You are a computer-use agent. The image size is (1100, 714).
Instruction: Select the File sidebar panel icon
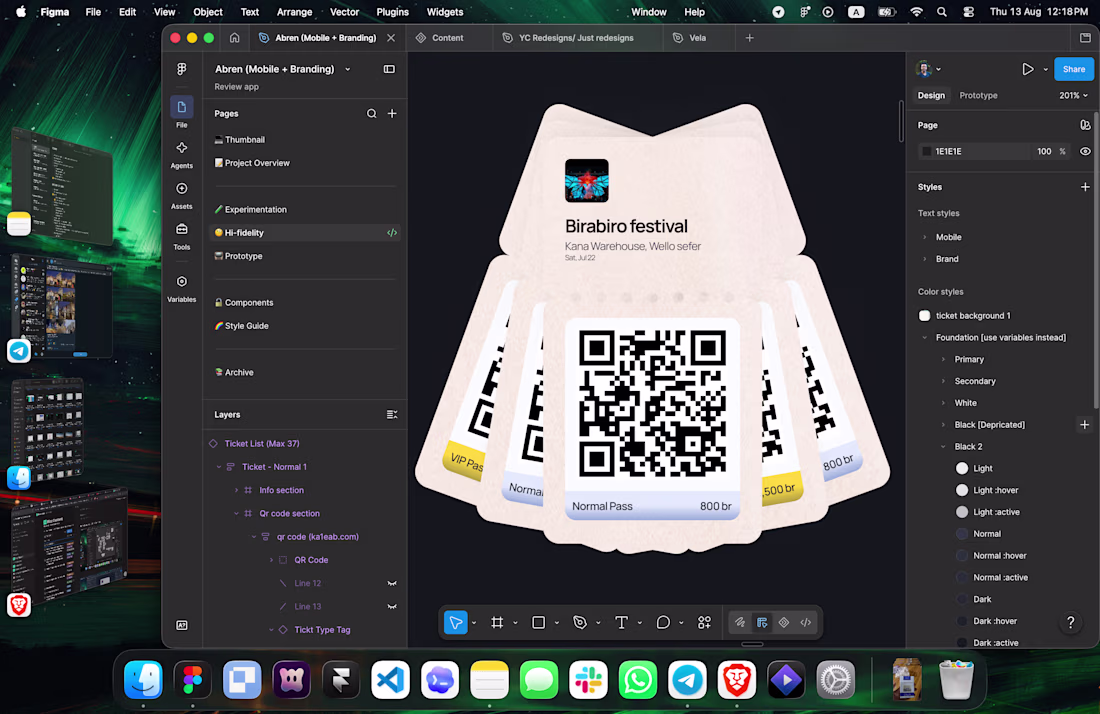(x=182, y=107)
